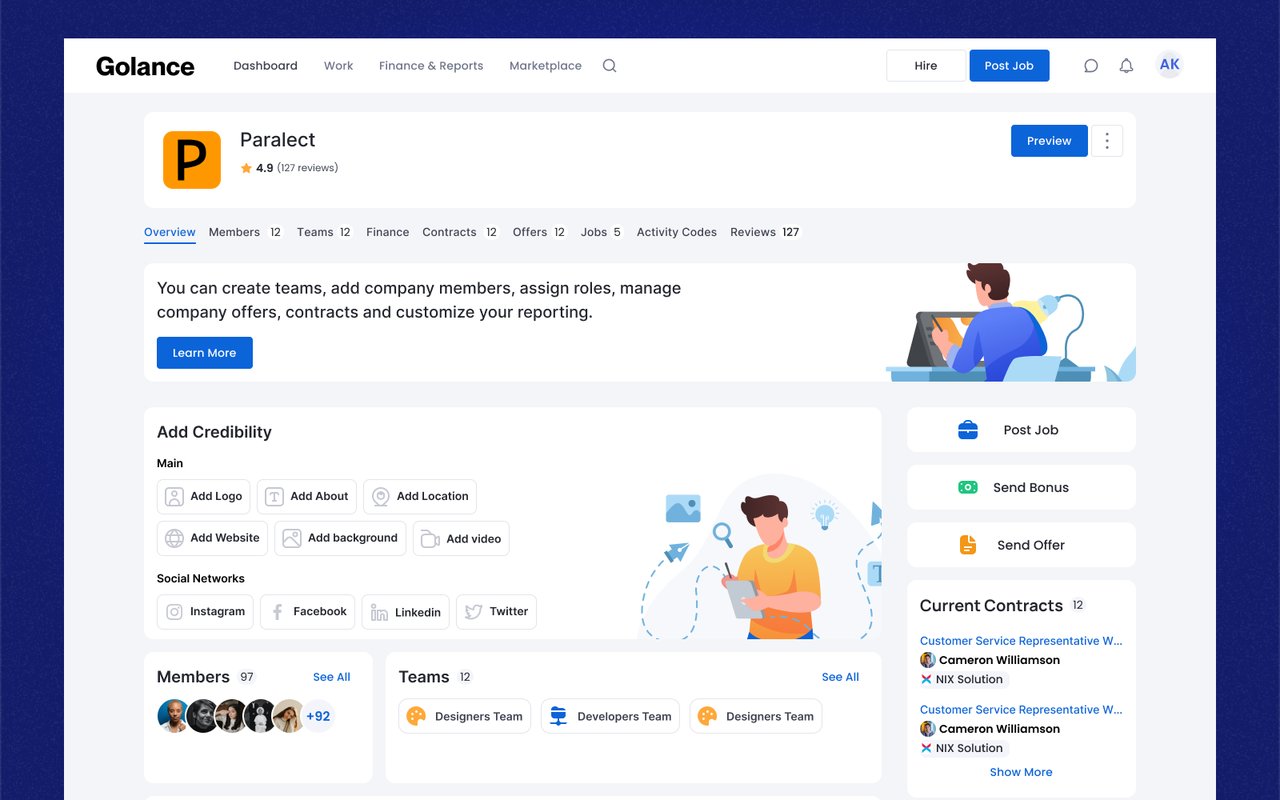This screenshot has height=800, width=1280.
Task: Open the messages chat bubble icon
Action: click(1091, 66)
